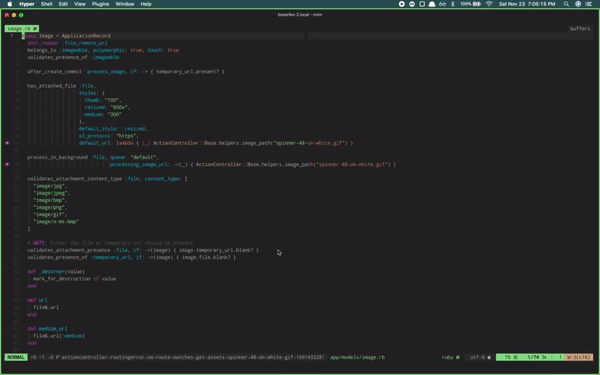Click the mark_for_destruction if value line

pos(75,279)
